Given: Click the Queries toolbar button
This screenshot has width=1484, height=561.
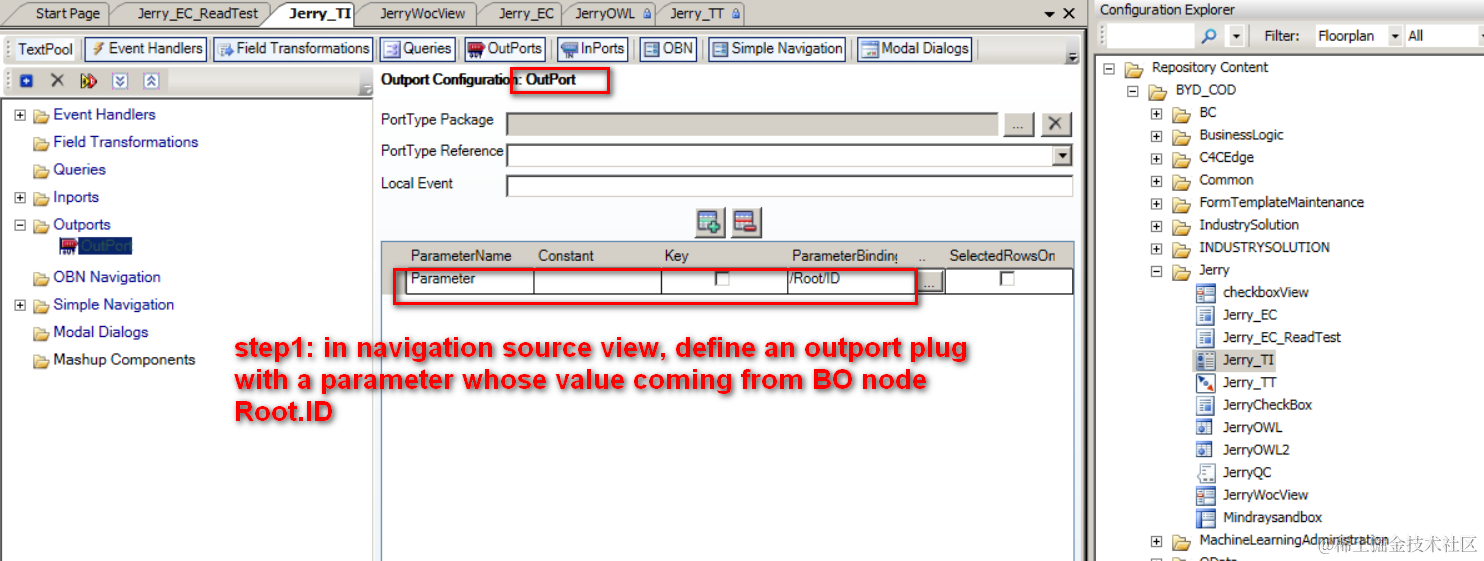Looking at the screenshot, I should click(x=417, y=48).
